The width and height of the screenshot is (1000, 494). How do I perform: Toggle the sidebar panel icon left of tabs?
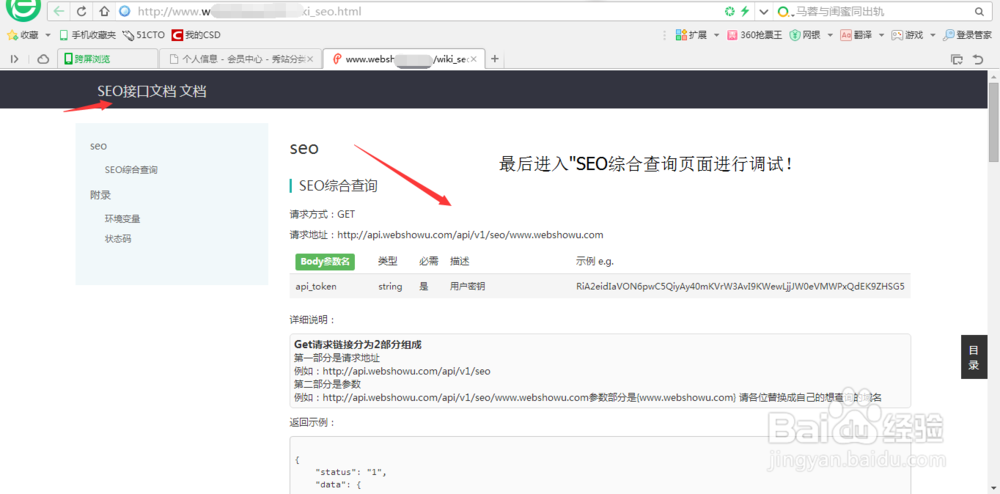[15, 59]
